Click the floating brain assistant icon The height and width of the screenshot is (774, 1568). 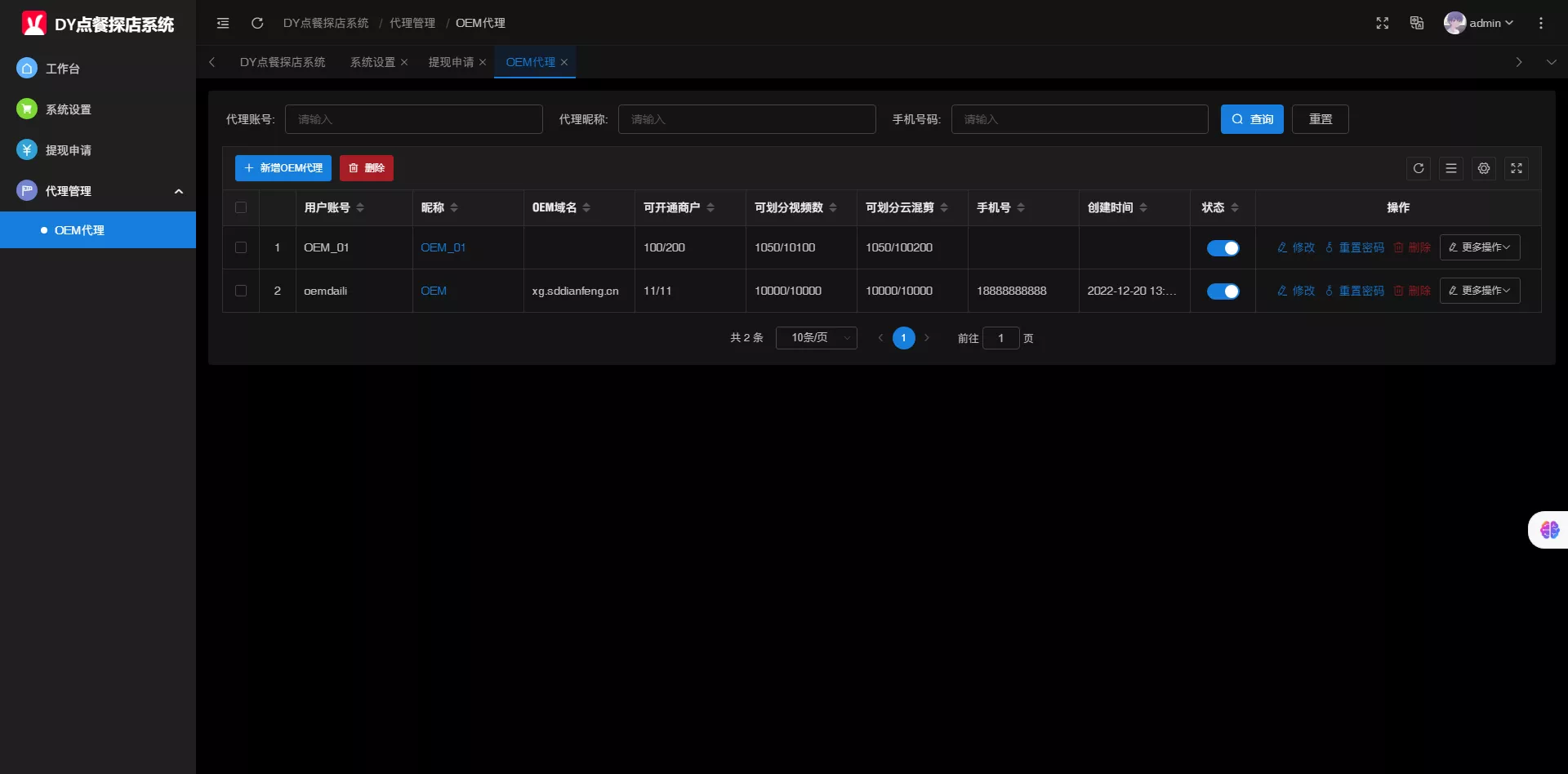point(1549,530)
